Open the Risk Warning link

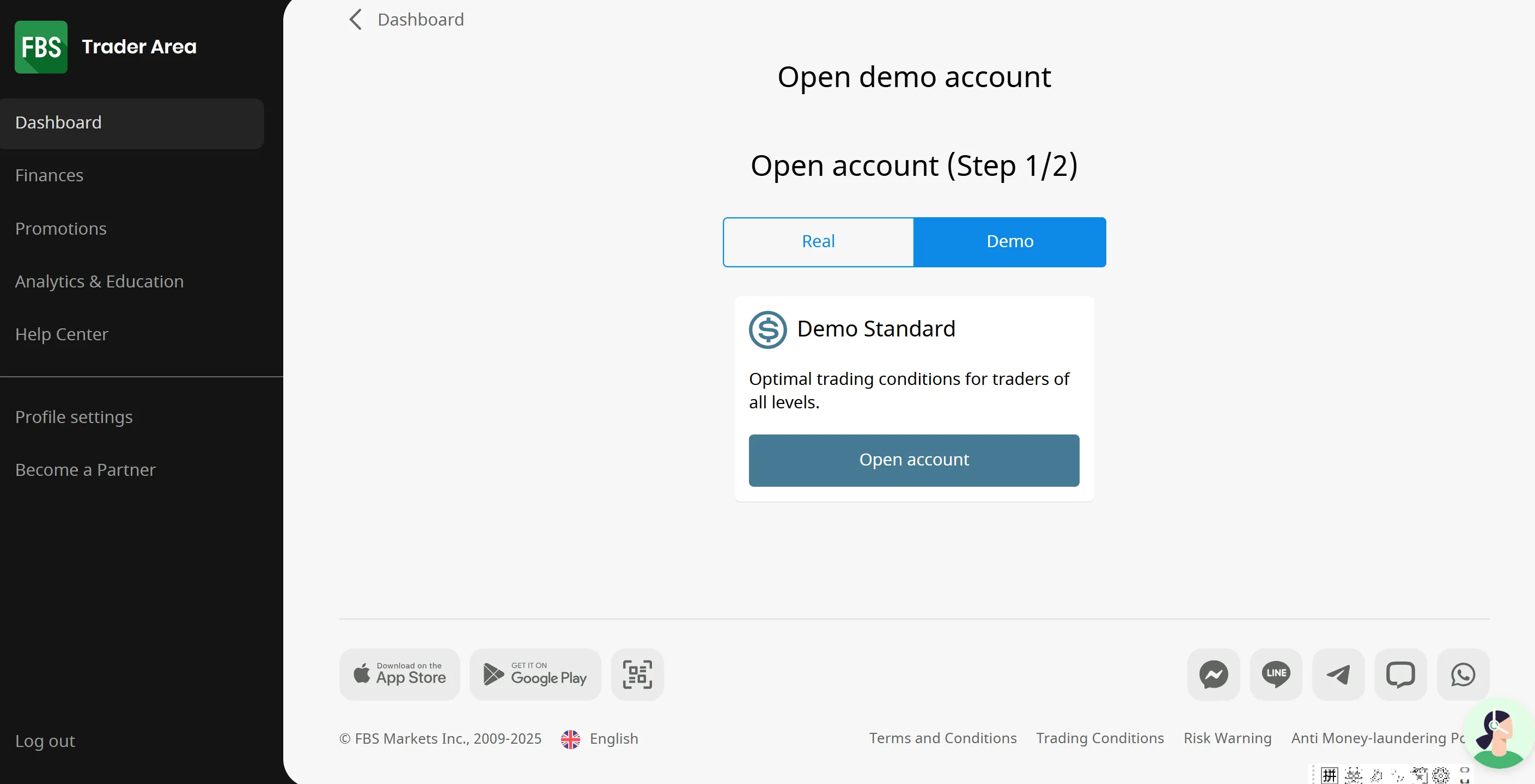pyautogui.click(x=1228, y=738)
